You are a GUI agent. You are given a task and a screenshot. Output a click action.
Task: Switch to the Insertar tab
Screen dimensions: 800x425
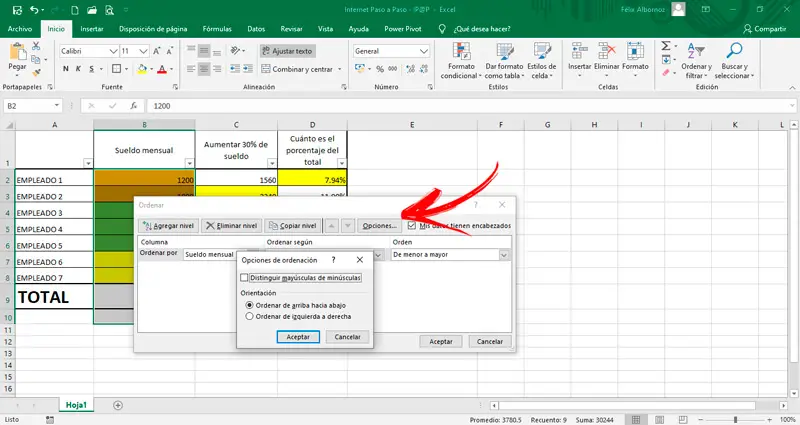[92, 29]
